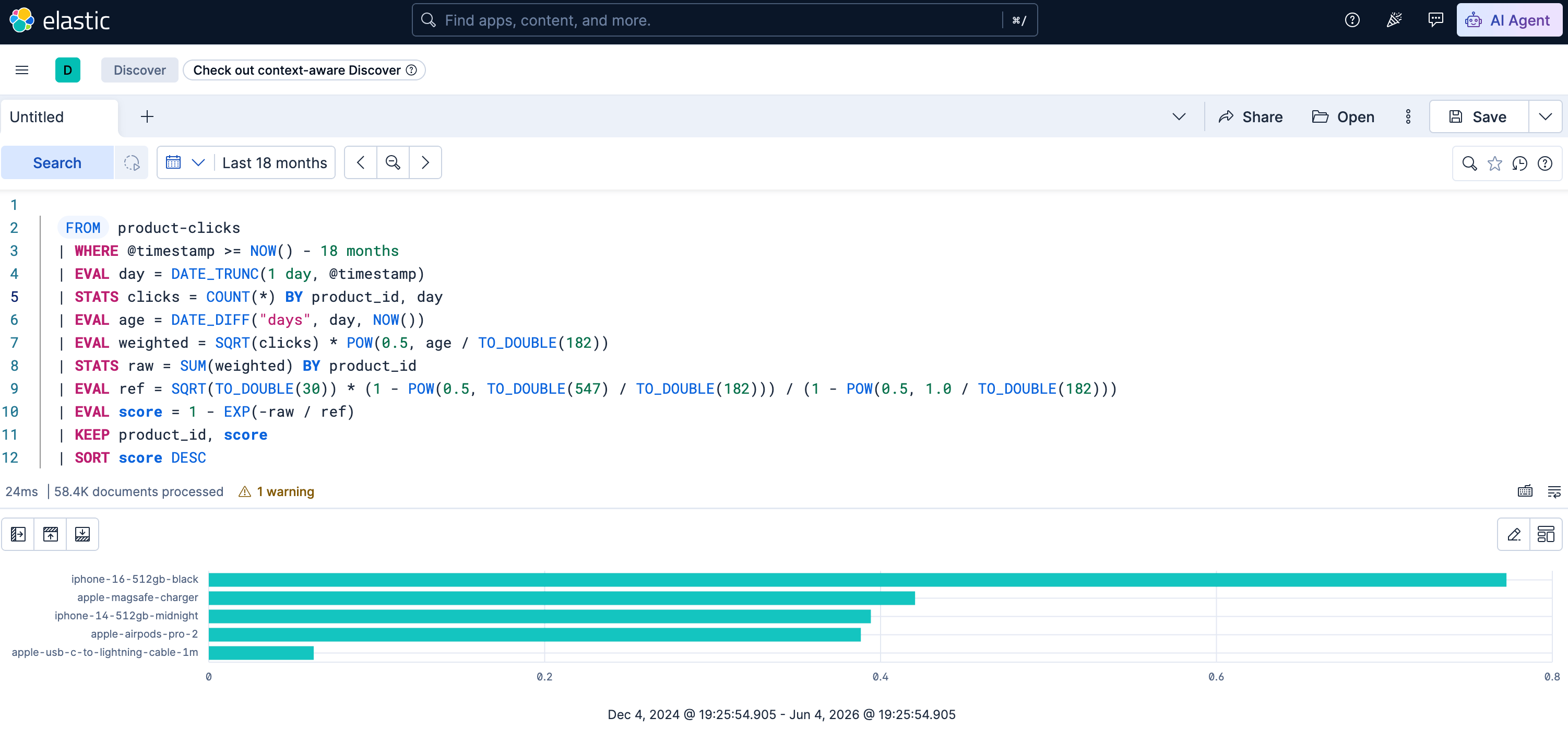This screenshot has height=729, width=1568.
Task: Hide the table with downward arrow icon
Action: point(82,534)
